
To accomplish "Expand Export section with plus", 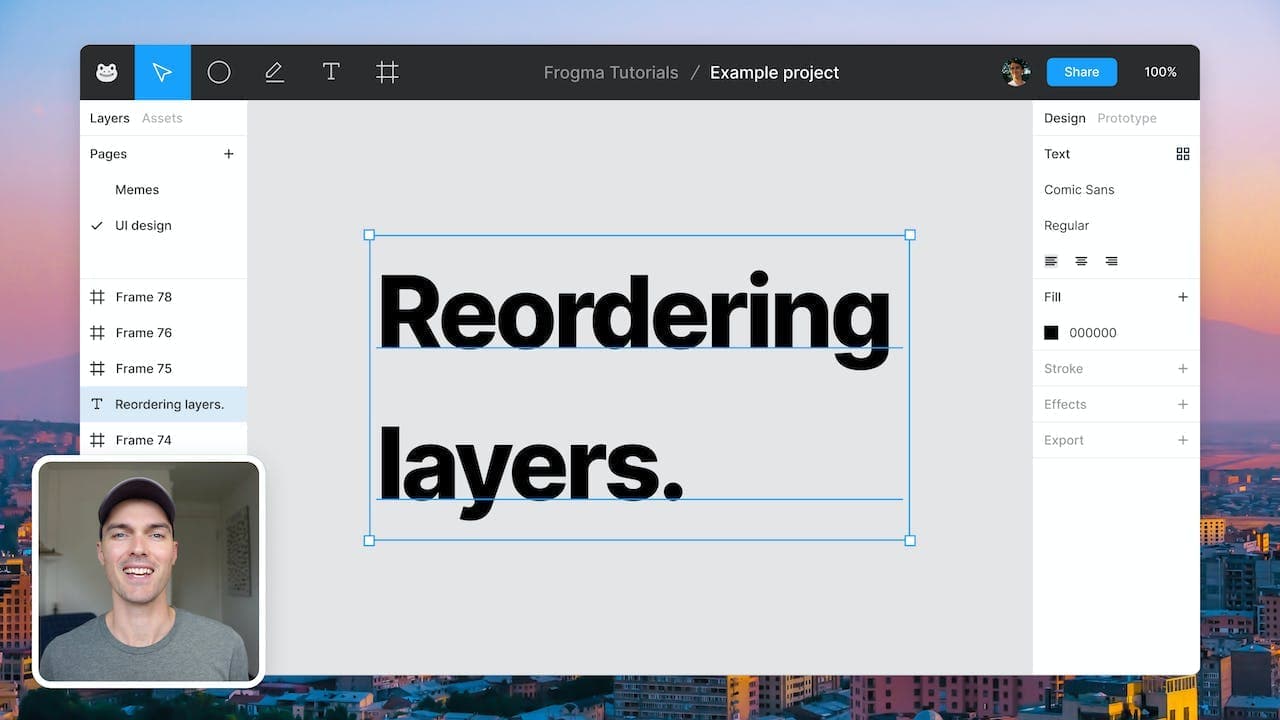I will (x=1183, y=440).
